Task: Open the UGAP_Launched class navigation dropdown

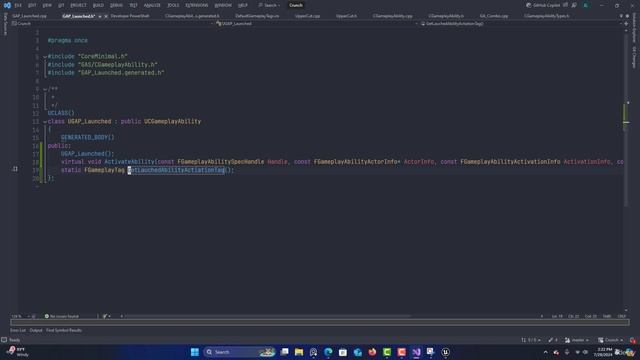Action: [317, 24]
